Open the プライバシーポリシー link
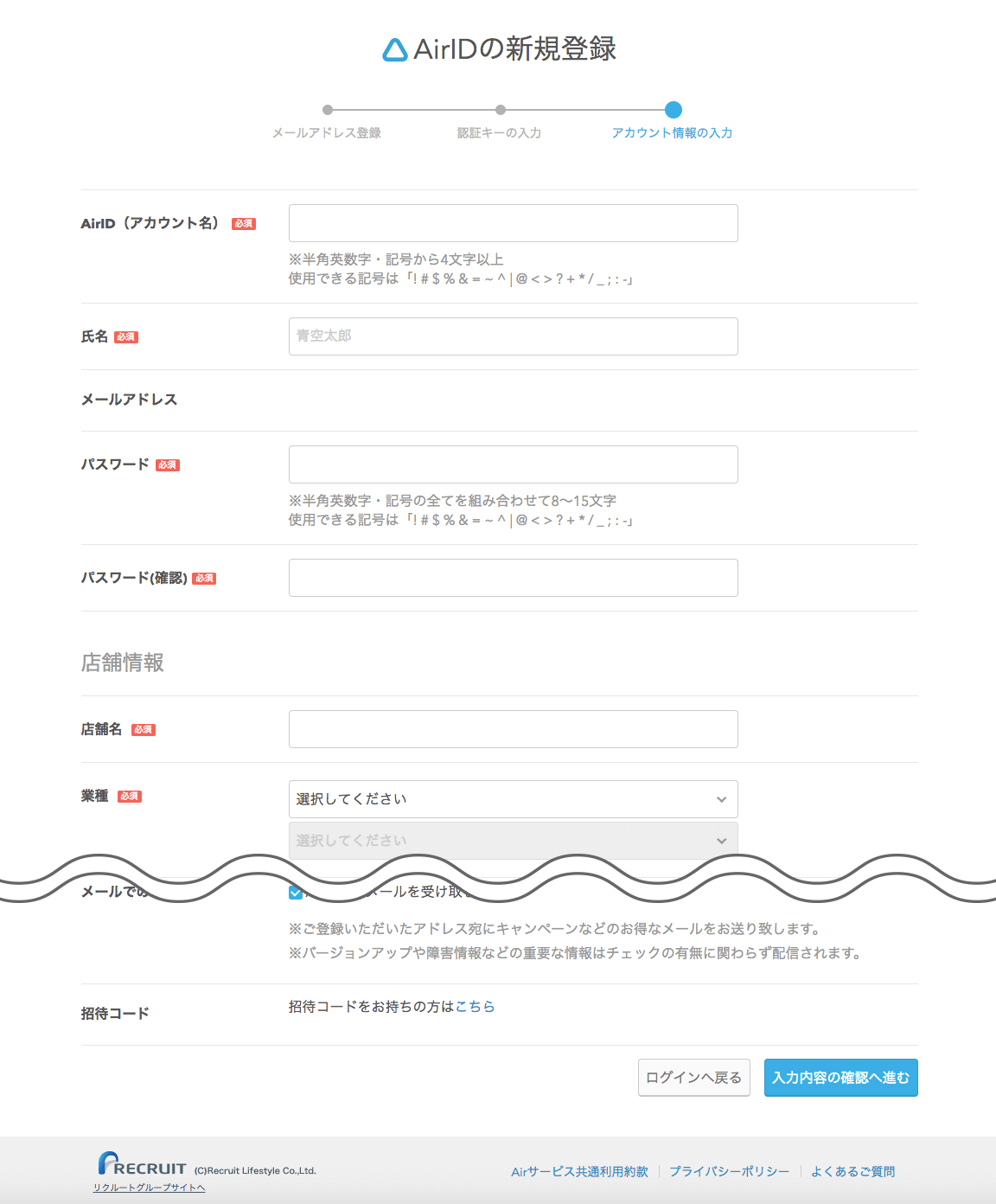996x1204 pixels. click(x=730, y=1172)
